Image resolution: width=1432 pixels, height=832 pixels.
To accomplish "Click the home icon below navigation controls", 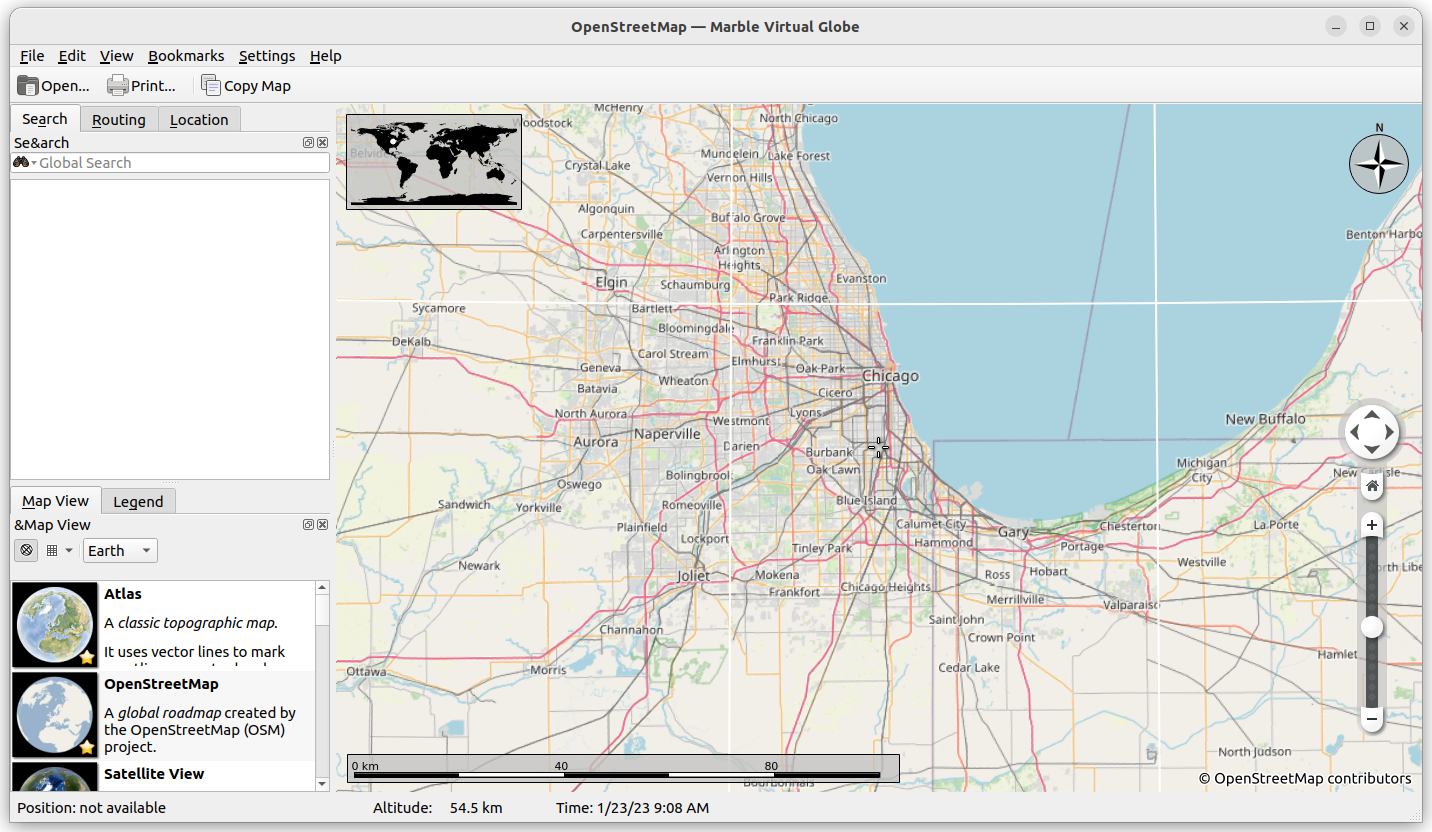I will [x=1371, y=486].
